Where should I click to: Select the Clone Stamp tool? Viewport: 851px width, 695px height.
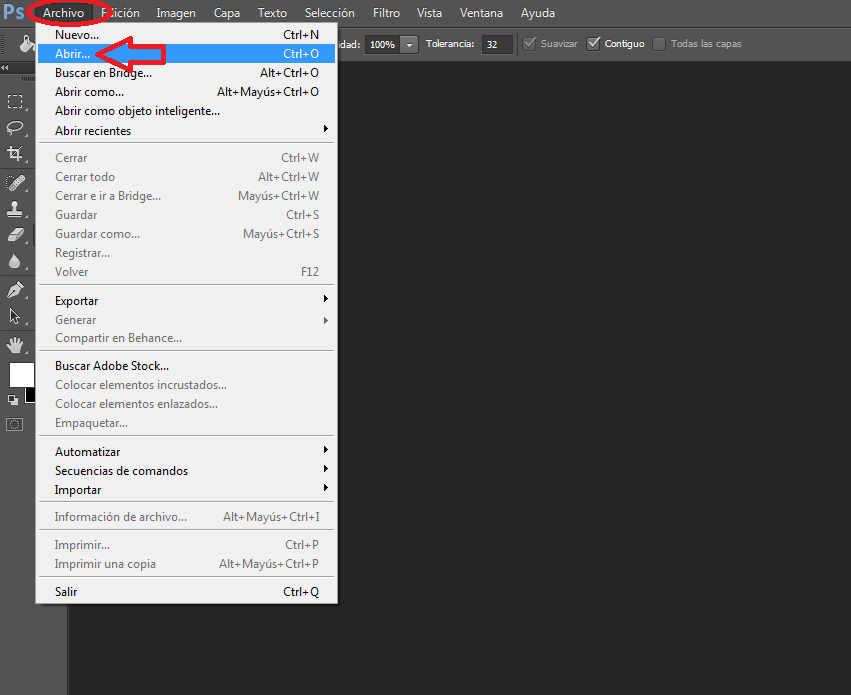click(15, 209)
